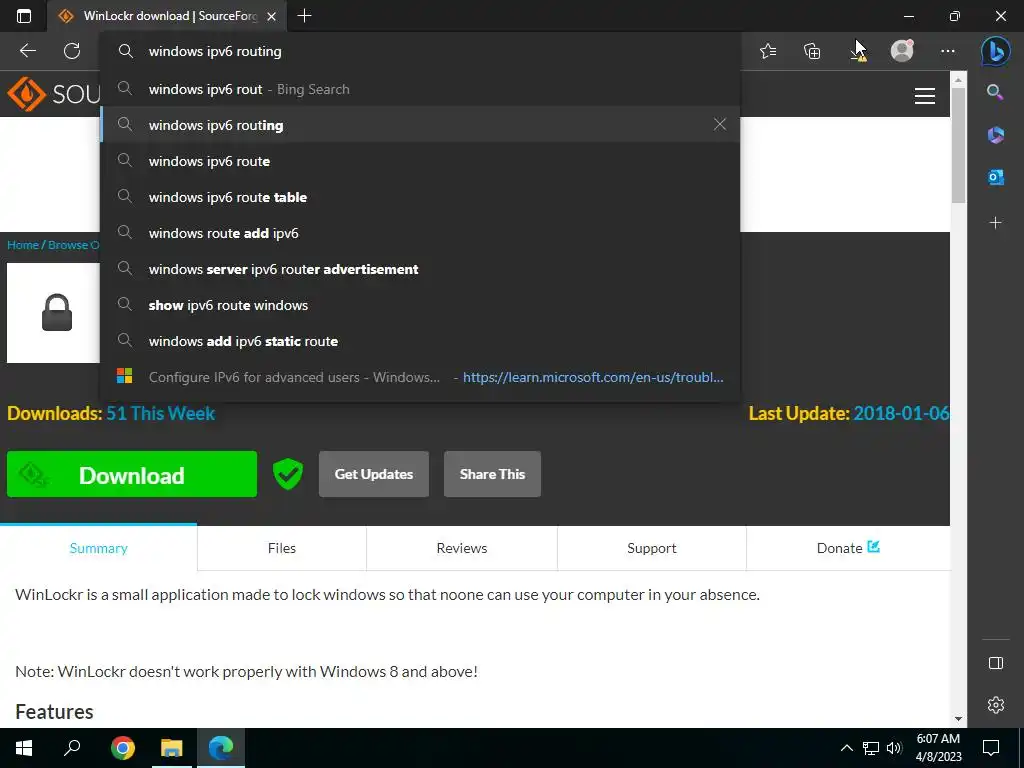1024x768 pixels.
Task: Click the WinLockr padlock project icon
Action: coord(54,313)
